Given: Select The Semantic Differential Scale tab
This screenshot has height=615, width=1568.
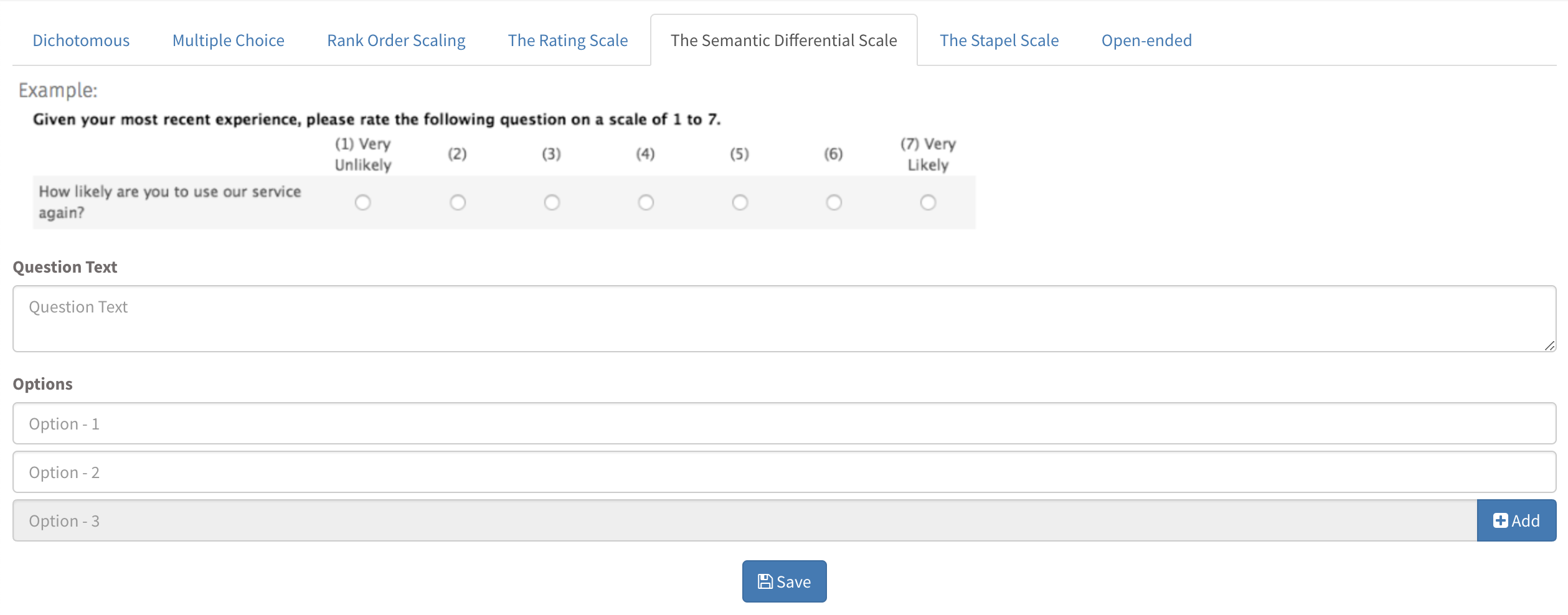Looking at the screenshot, I should click(x=784, y=40).
